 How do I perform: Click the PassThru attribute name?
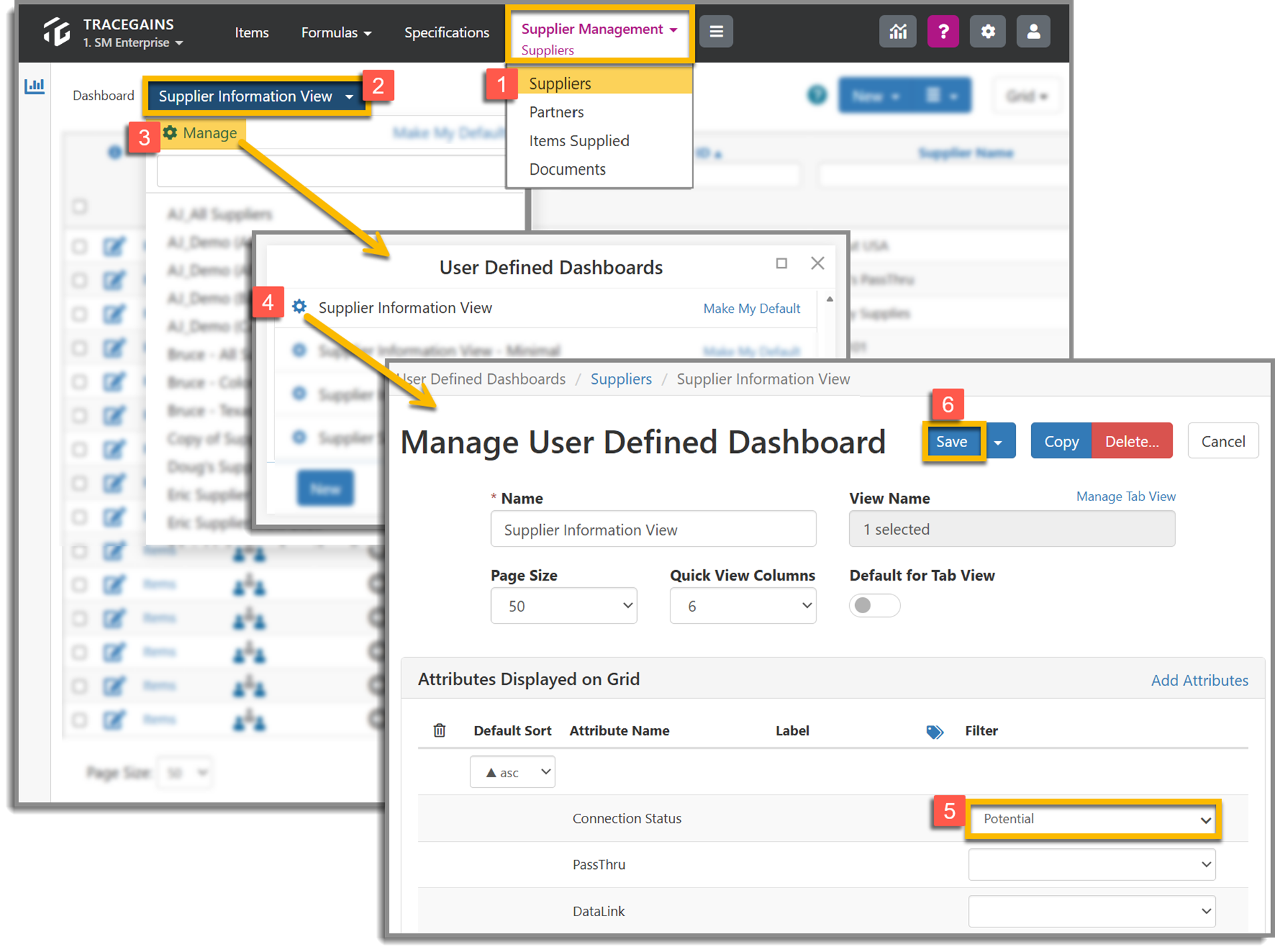(x=599, y=864)
